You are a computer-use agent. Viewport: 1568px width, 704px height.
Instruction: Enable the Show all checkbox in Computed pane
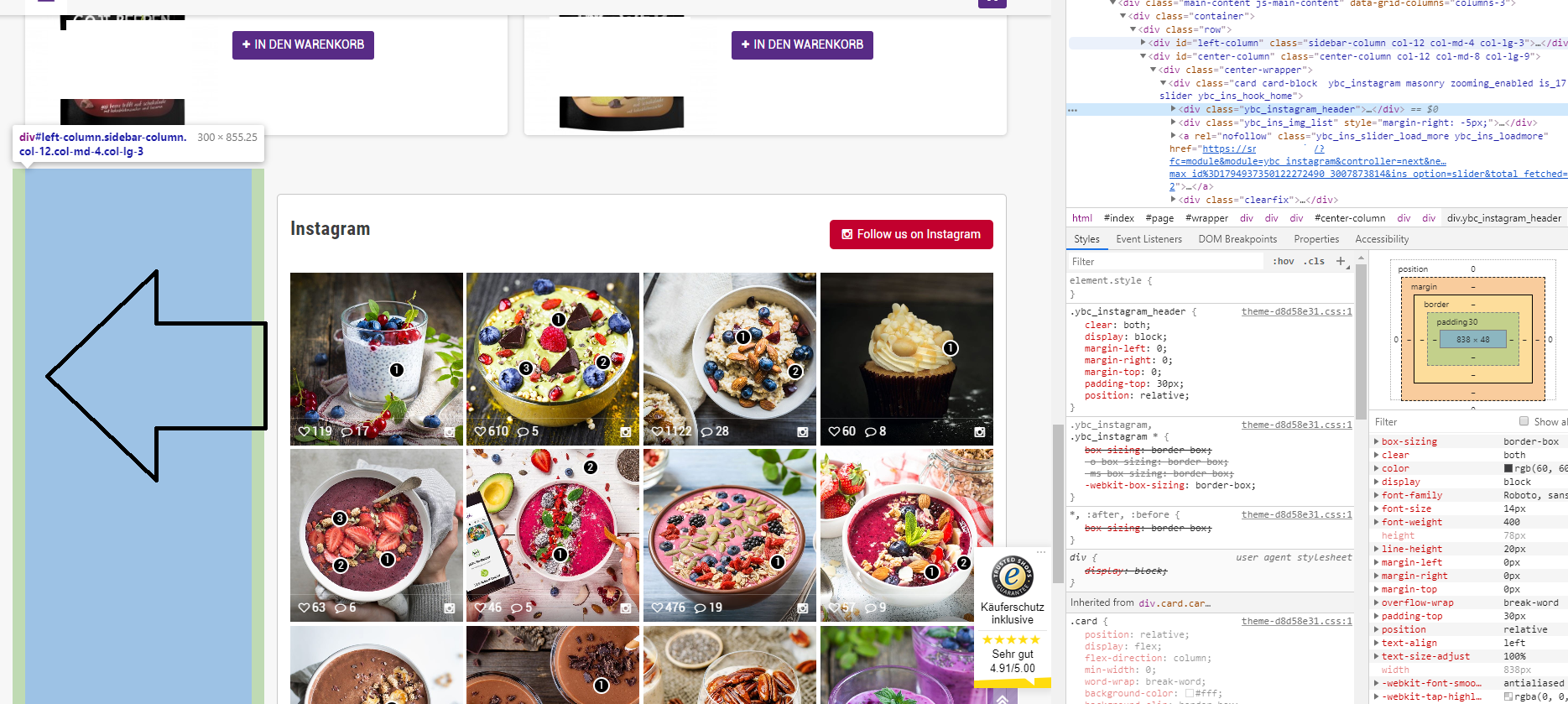click(1524, 421)
